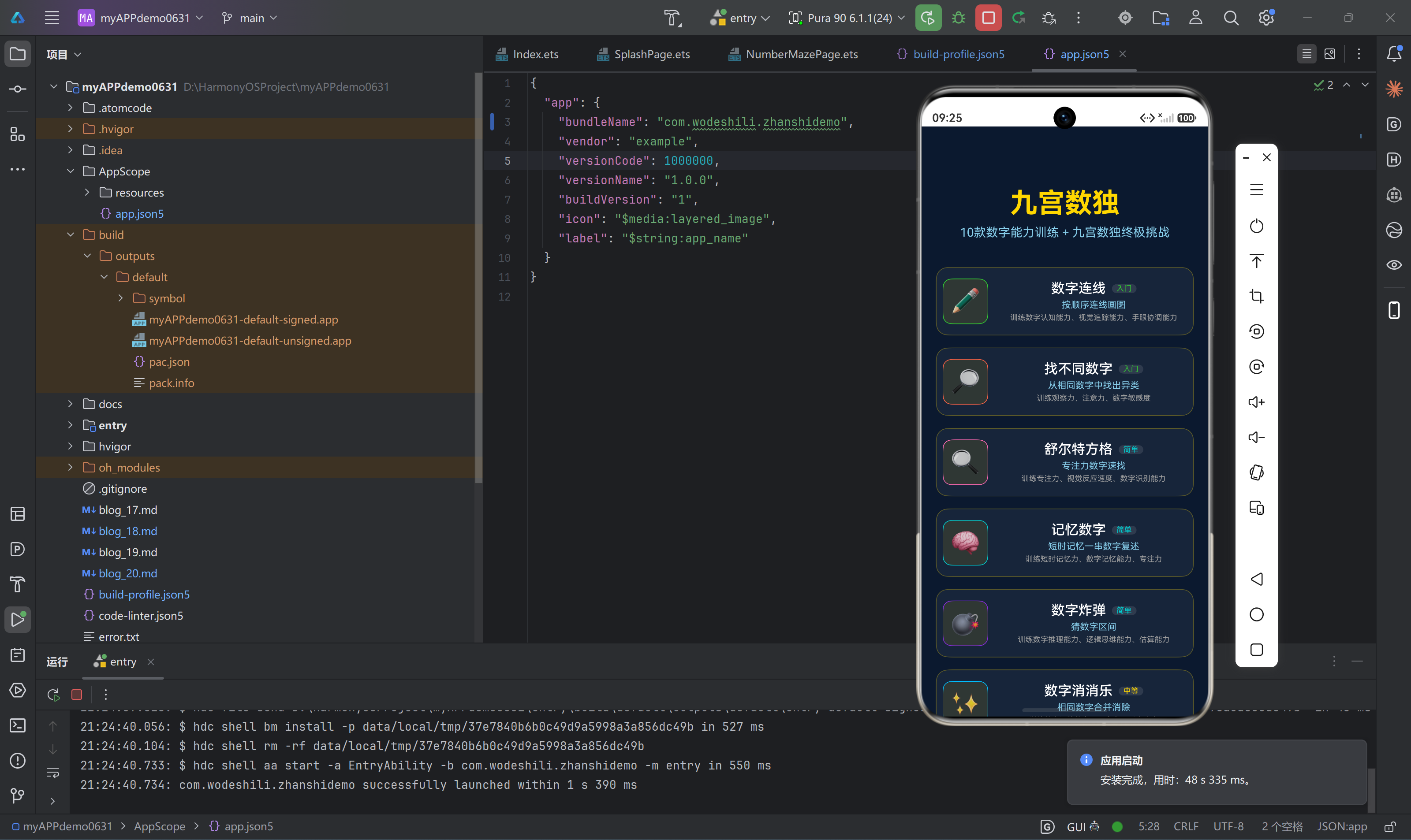Tap the emulator home circle button

tap(1256, 614)
